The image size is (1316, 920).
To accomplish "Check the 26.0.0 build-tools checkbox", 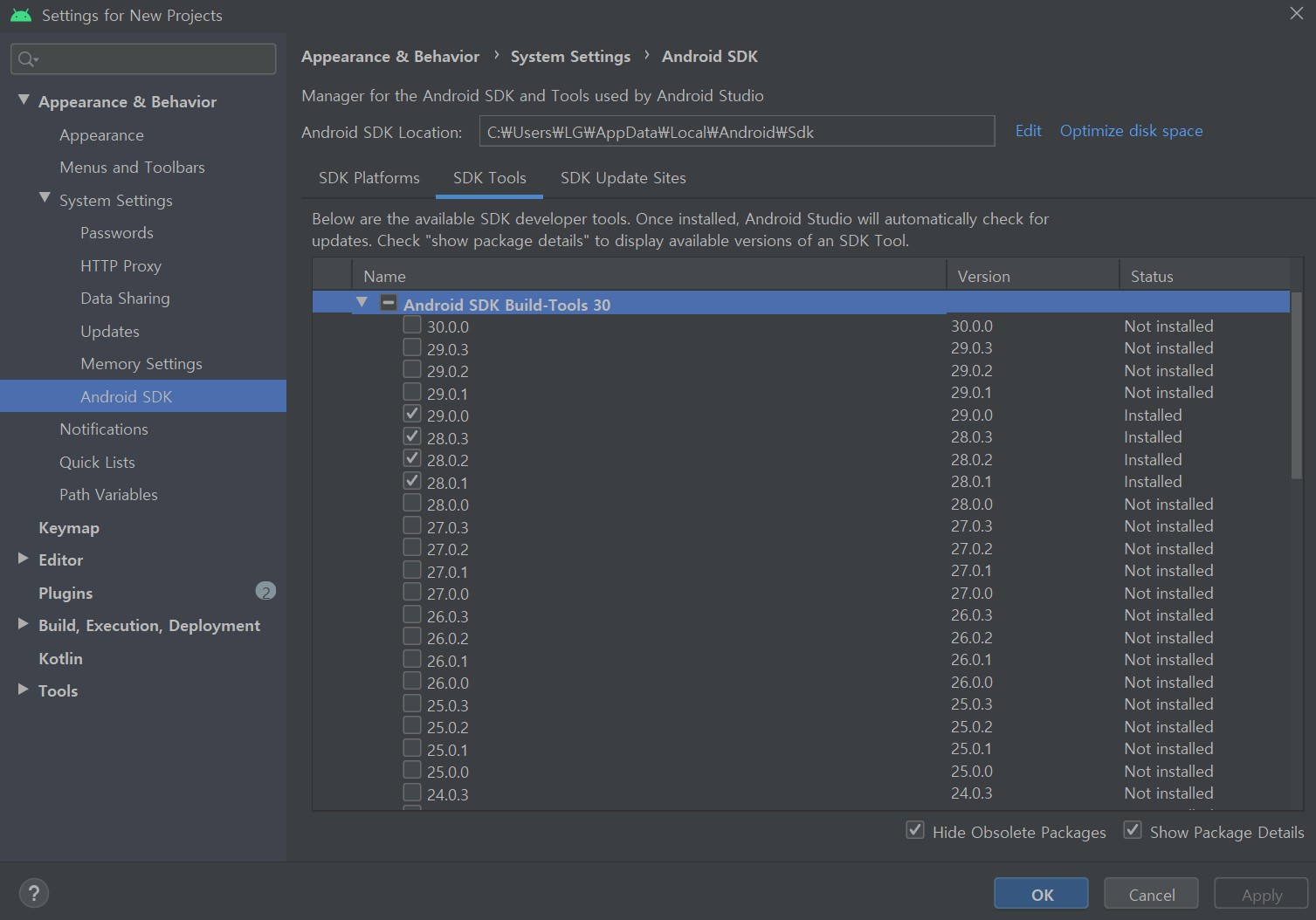I will (x=412, y=681).
